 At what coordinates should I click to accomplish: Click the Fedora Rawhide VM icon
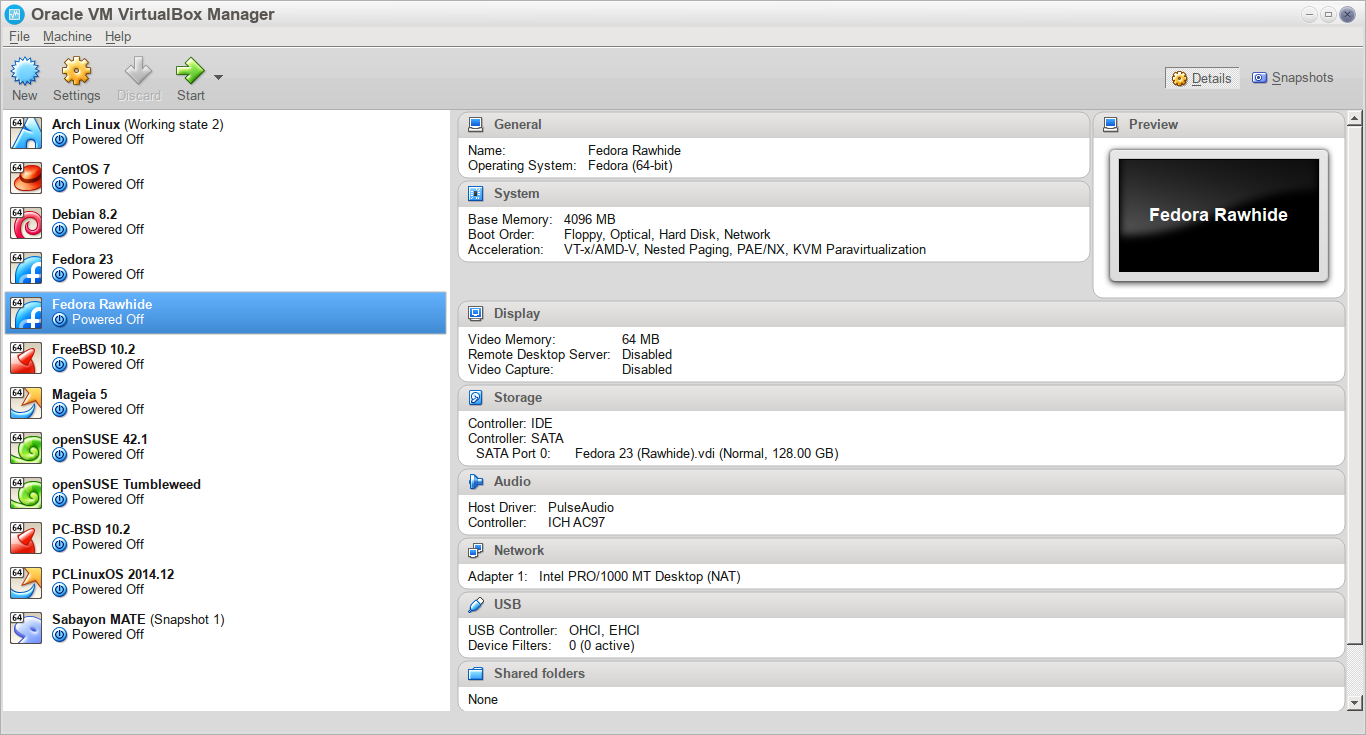(26, 312)
